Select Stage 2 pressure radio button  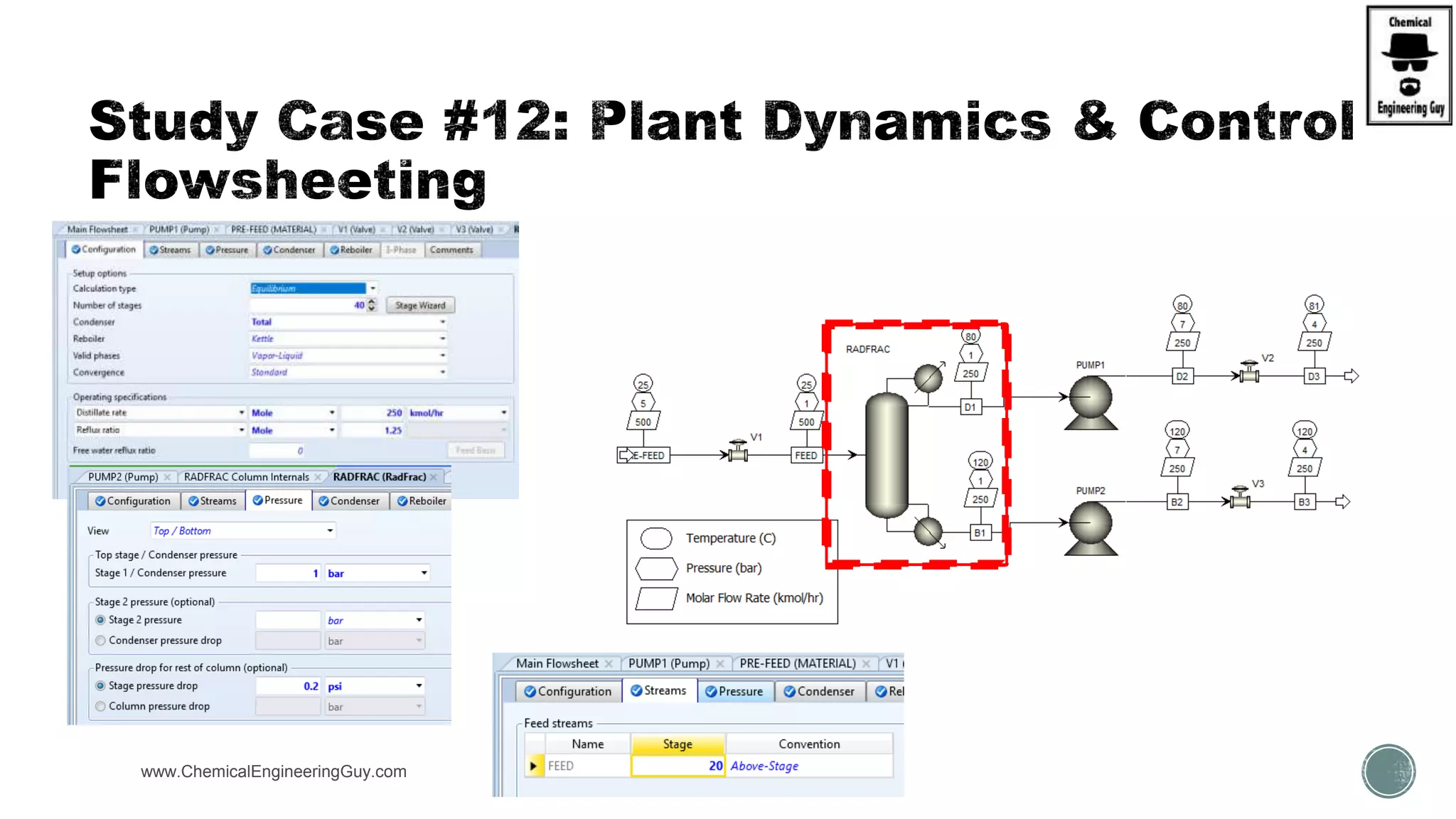[100, 620]
